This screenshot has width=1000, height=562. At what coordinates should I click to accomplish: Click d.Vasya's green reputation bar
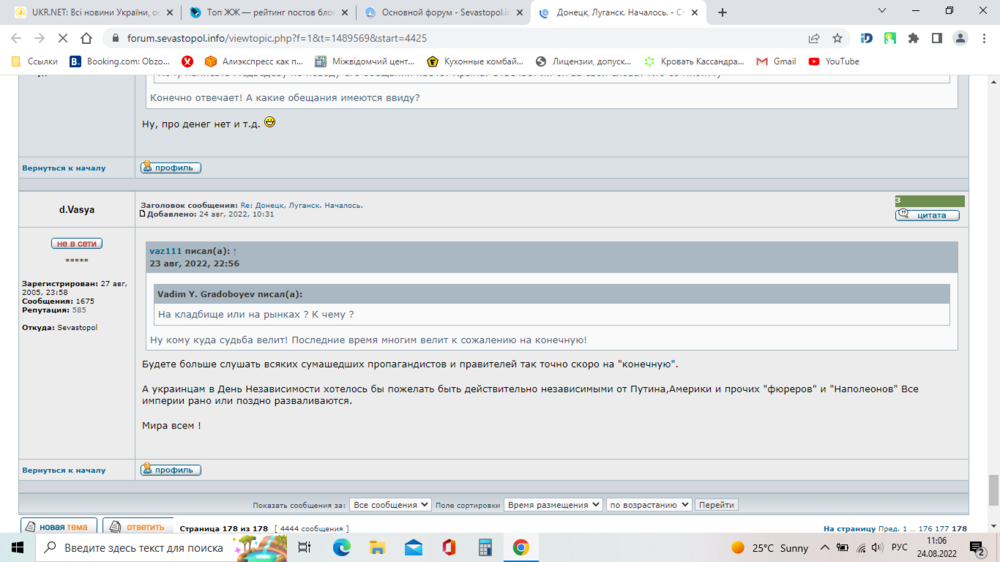[929, 201]
